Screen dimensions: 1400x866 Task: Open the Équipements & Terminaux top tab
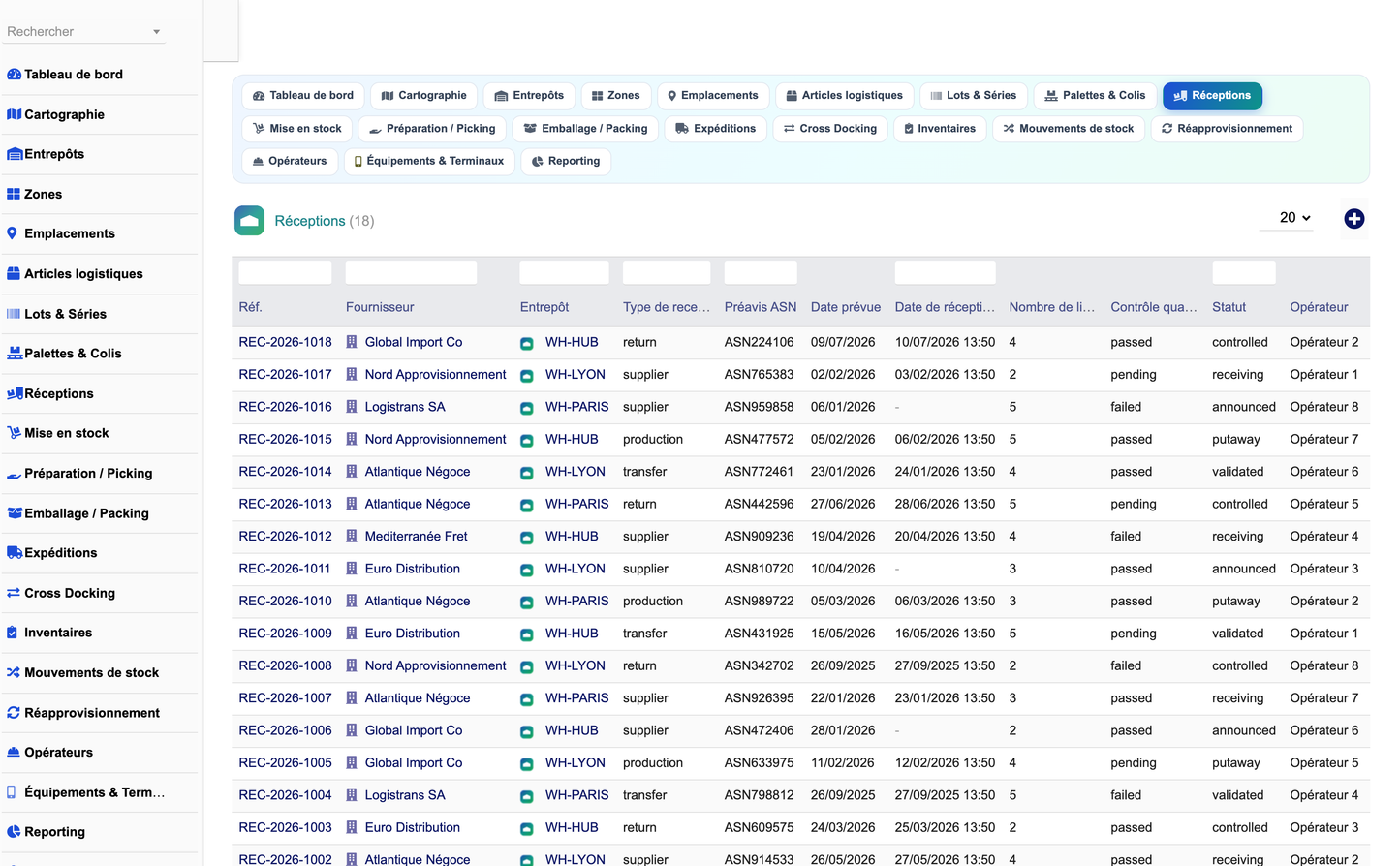tap(429, 162)
